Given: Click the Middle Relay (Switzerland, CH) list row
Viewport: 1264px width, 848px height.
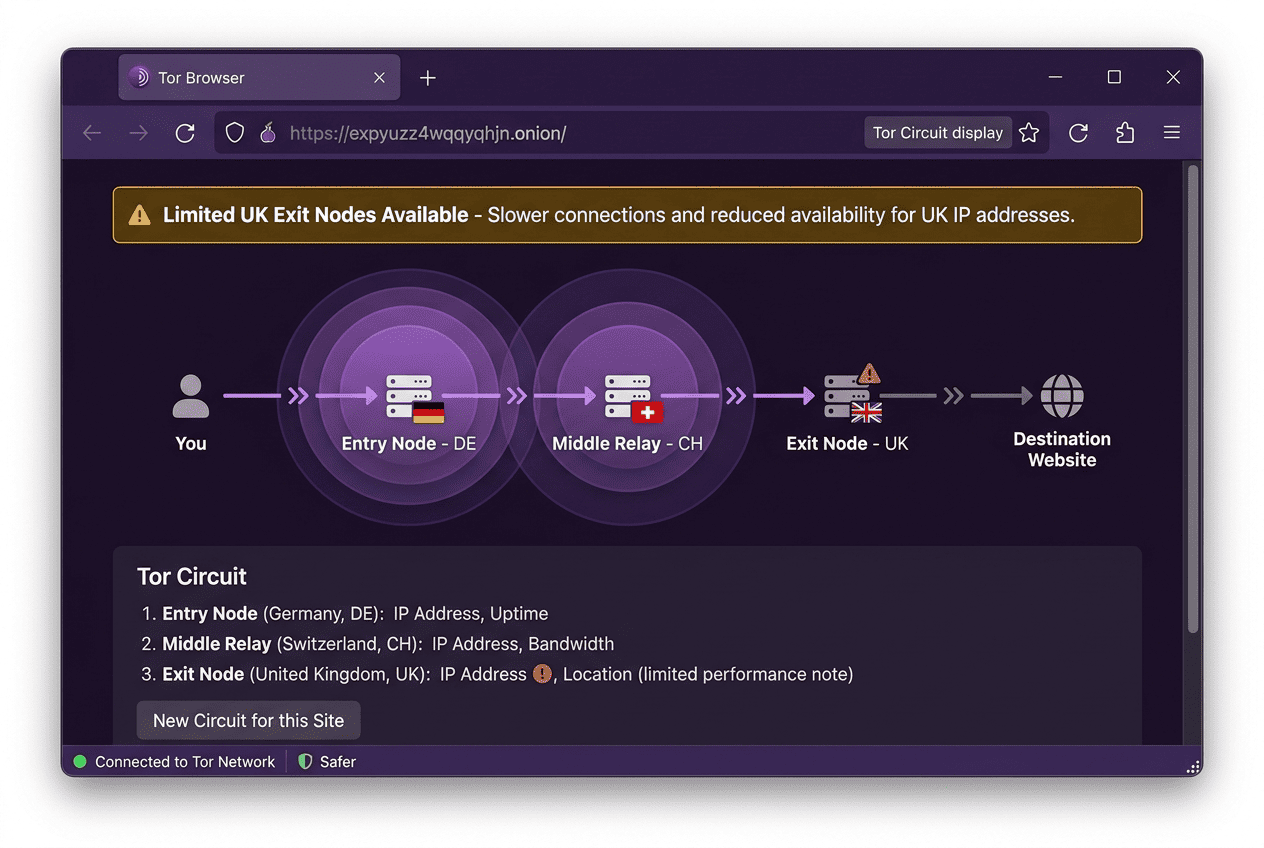Looking at the screenshot, I should point(378,644).
